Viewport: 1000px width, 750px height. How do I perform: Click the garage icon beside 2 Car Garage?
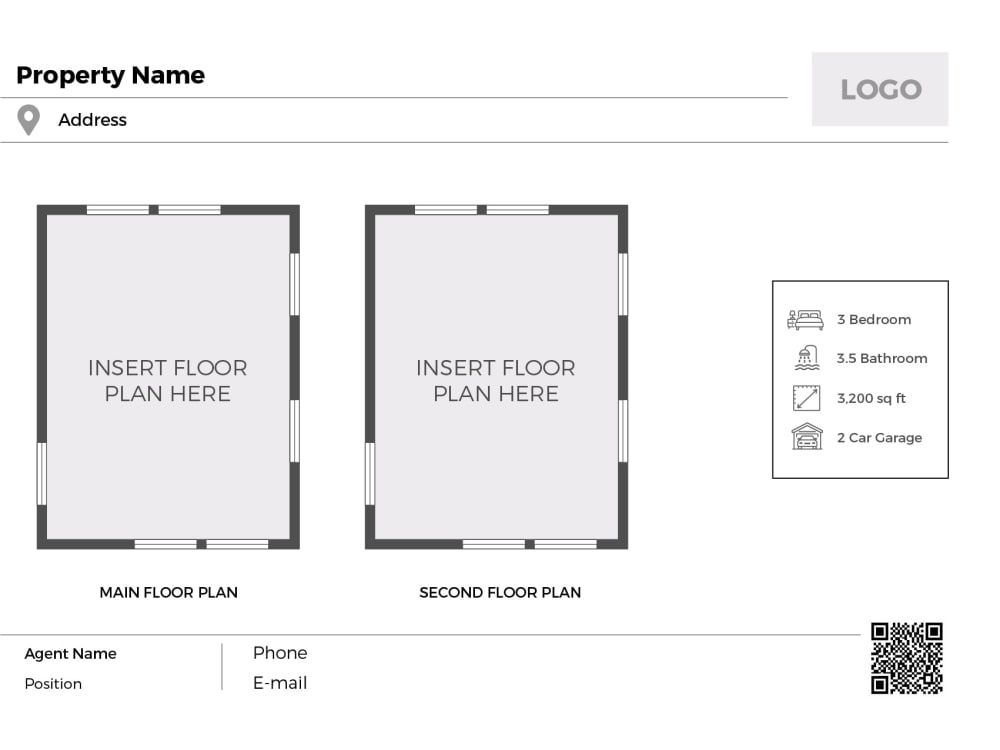(807, 437)
